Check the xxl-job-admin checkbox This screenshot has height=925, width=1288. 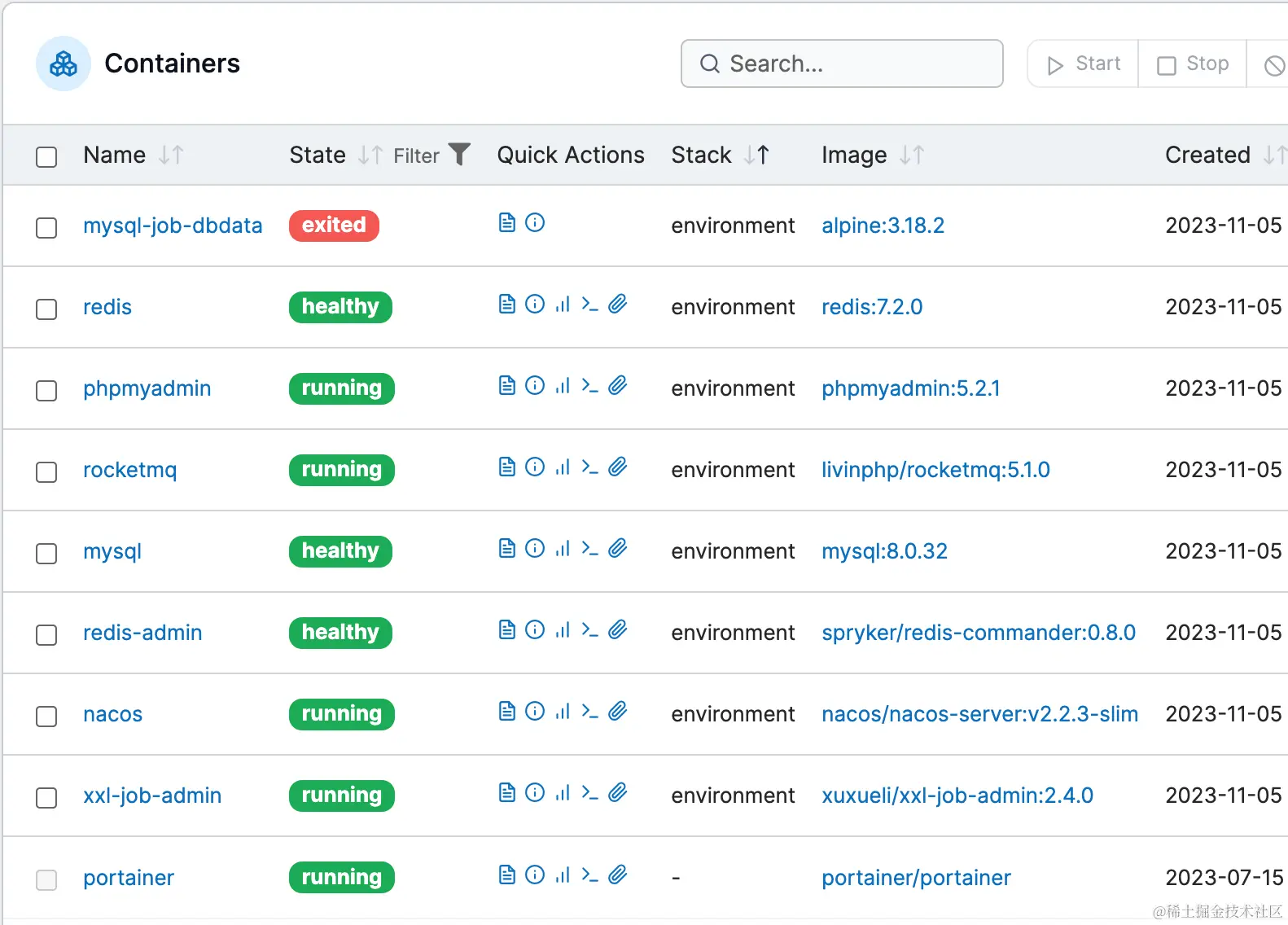pos(46,797)
